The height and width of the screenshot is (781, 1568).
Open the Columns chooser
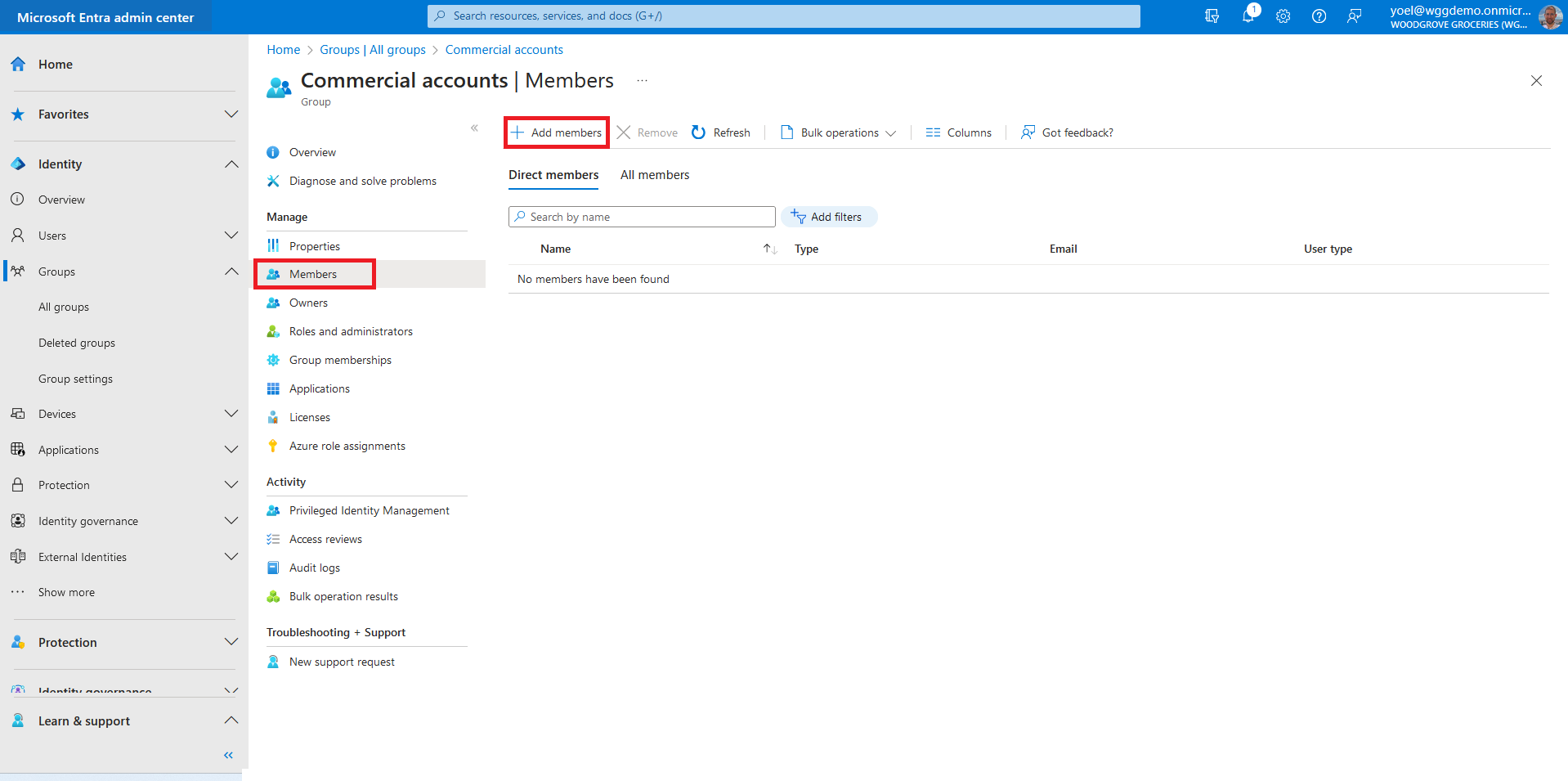pyautogui.click(x=958, y=132)
